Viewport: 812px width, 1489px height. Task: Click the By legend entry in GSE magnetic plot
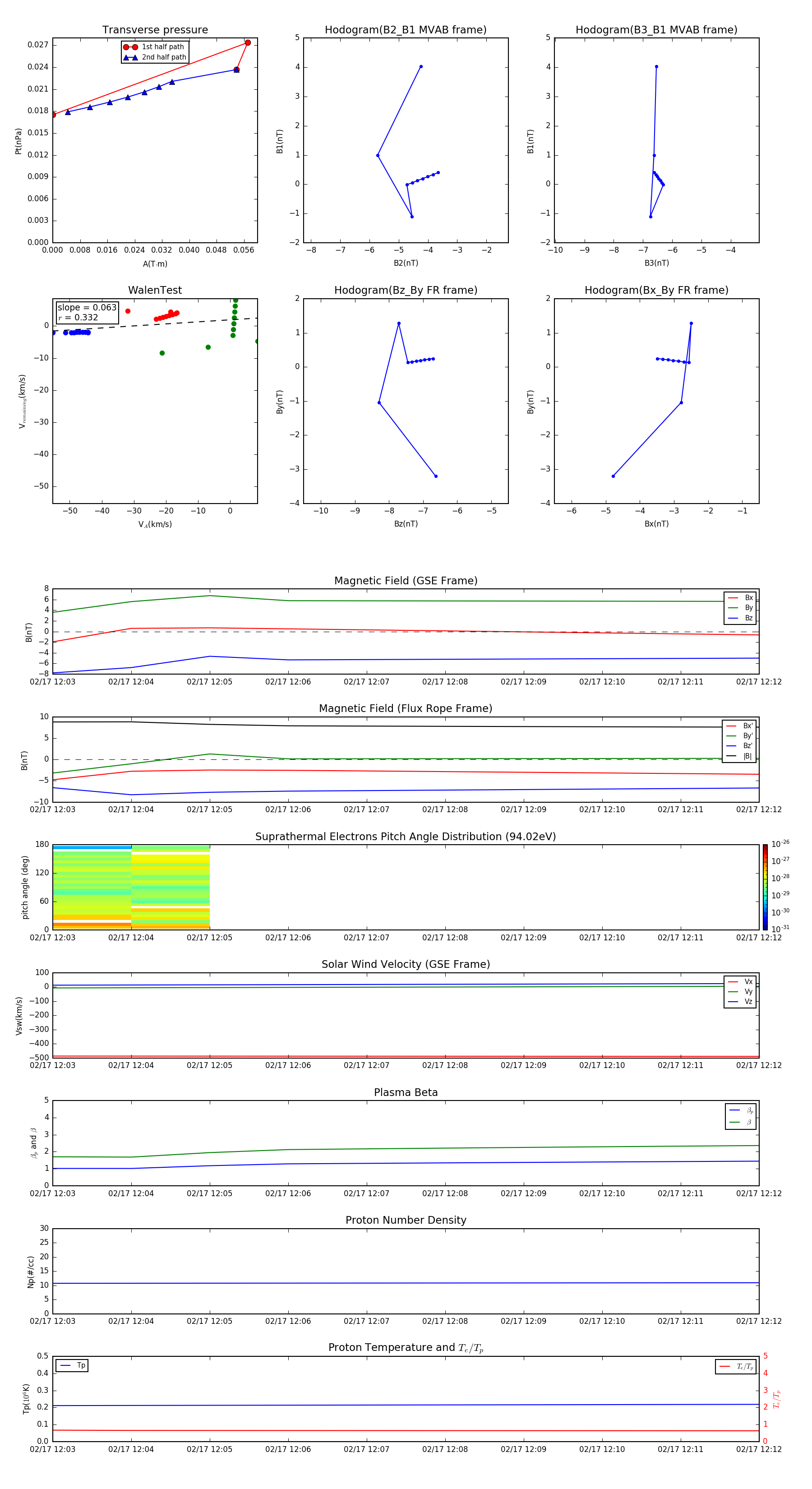pyautogui.click(x=740, y=607)
